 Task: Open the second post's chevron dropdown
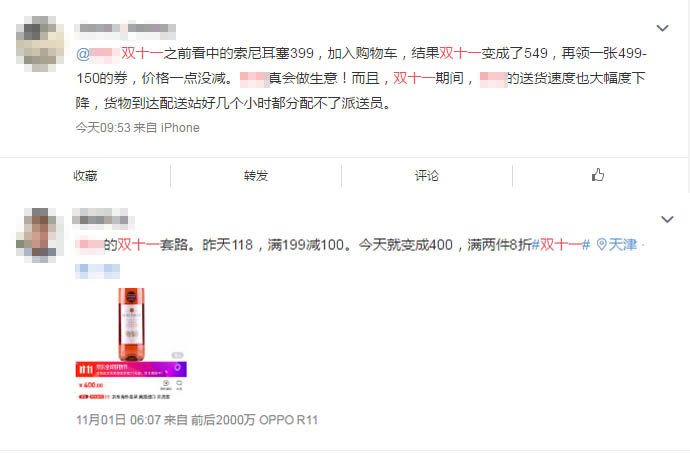click(667, 219)
